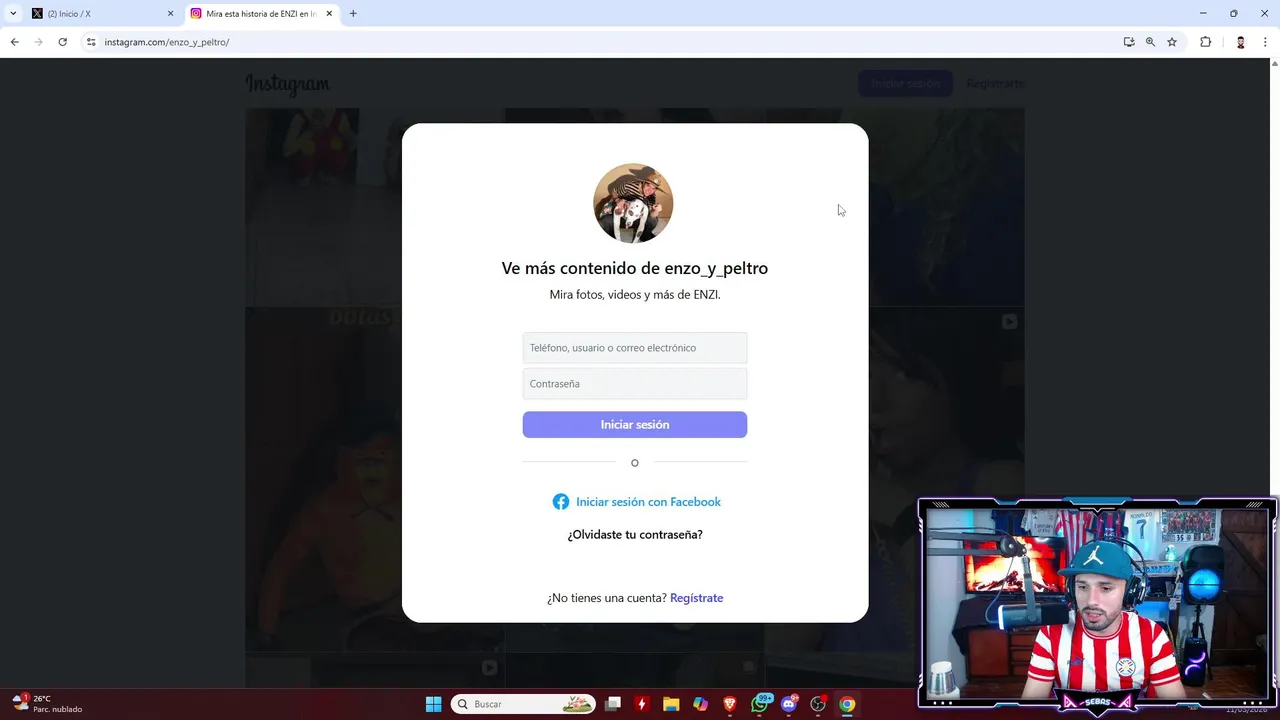Focus the Contraseña password field

pos(635,384)
